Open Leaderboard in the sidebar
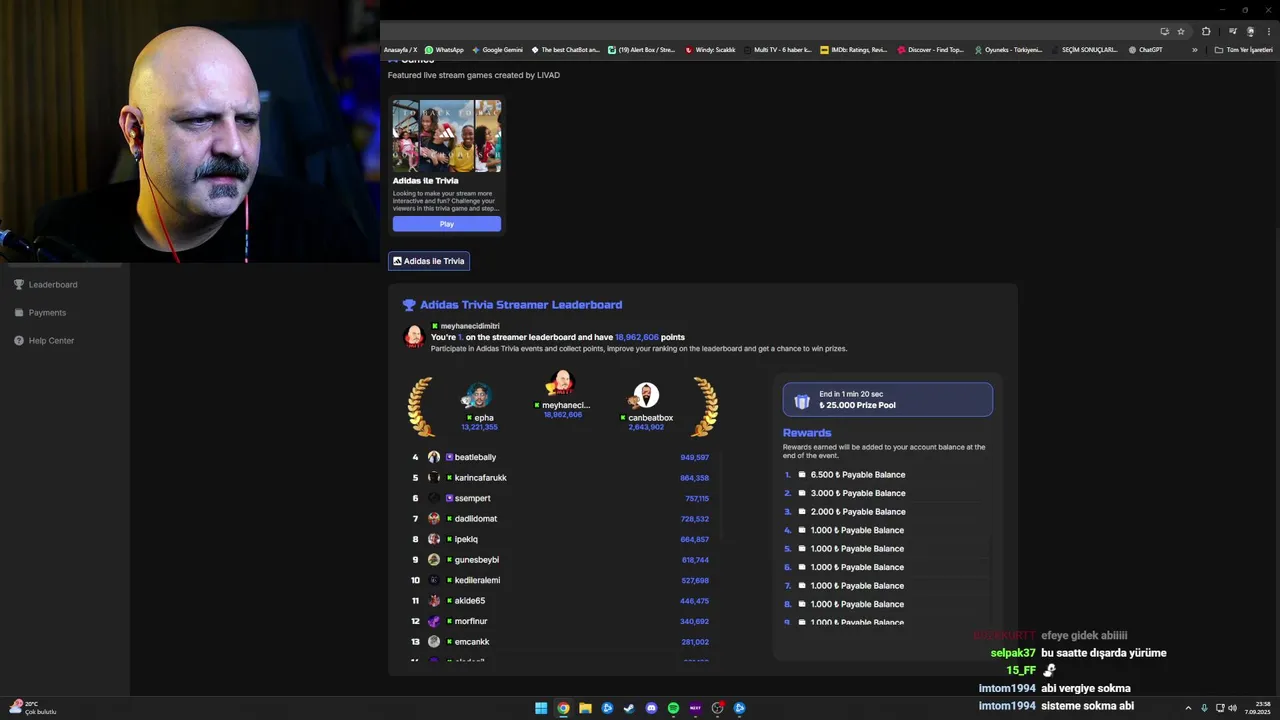Viewport: 1280px width, 720px height. click(46, 285)
